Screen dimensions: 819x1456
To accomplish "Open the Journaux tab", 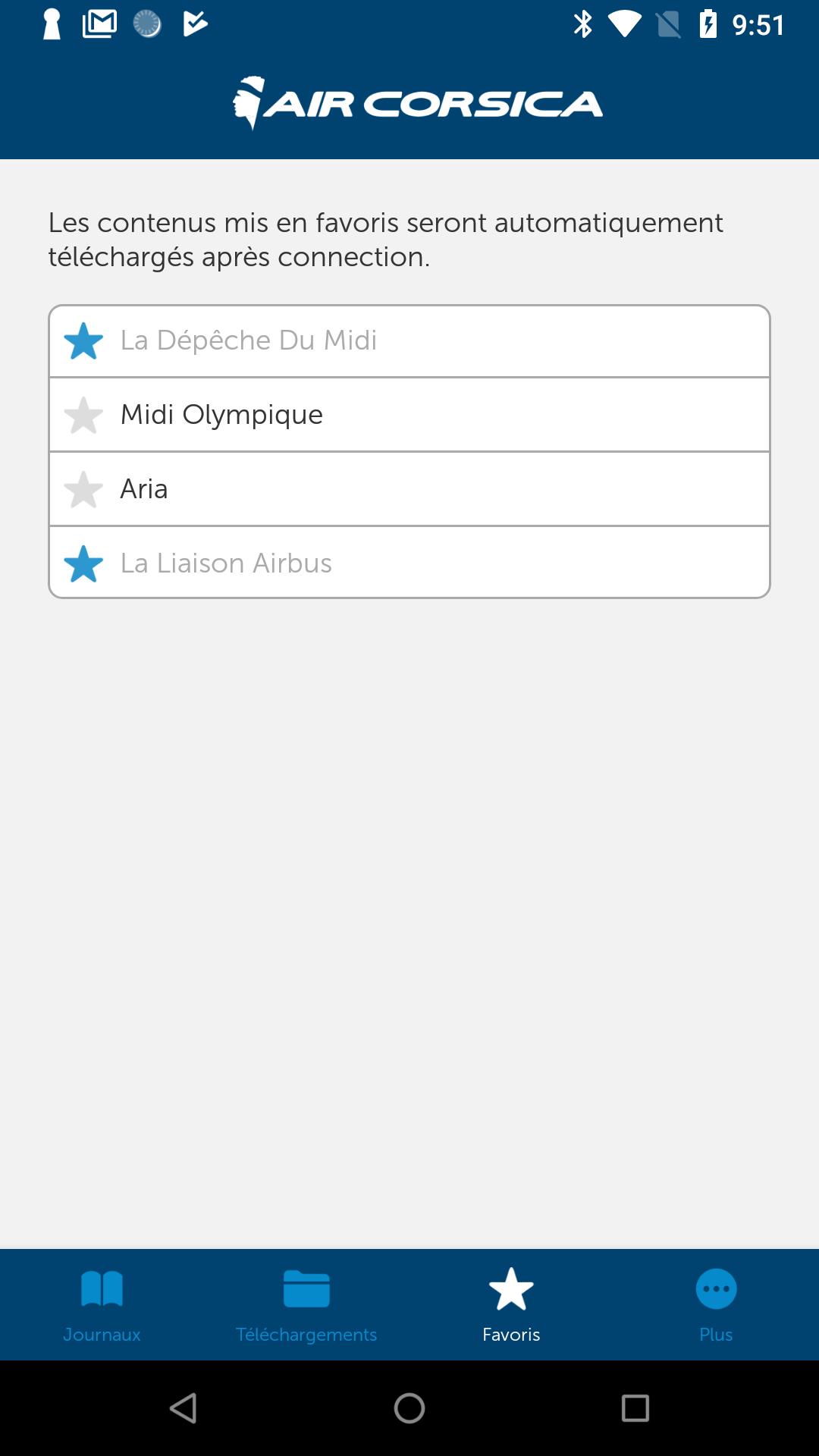I will 102,1304.
